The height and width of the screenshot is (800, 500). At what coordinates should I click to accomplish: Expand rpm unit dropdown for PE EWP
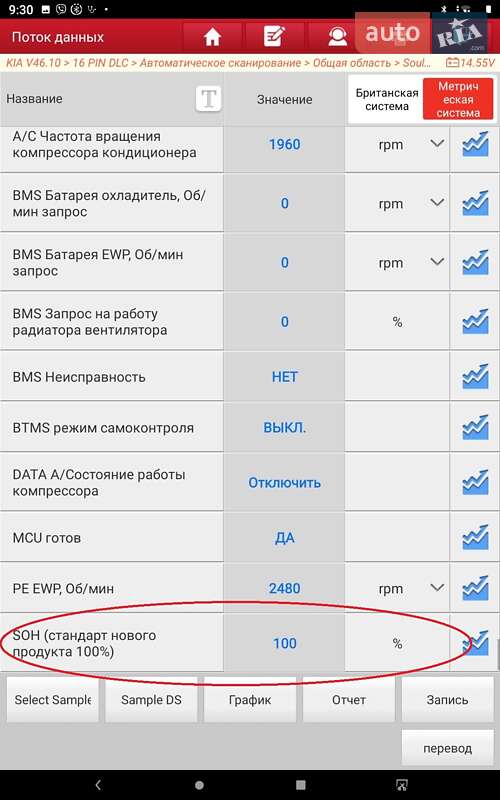tap(437, 588)
